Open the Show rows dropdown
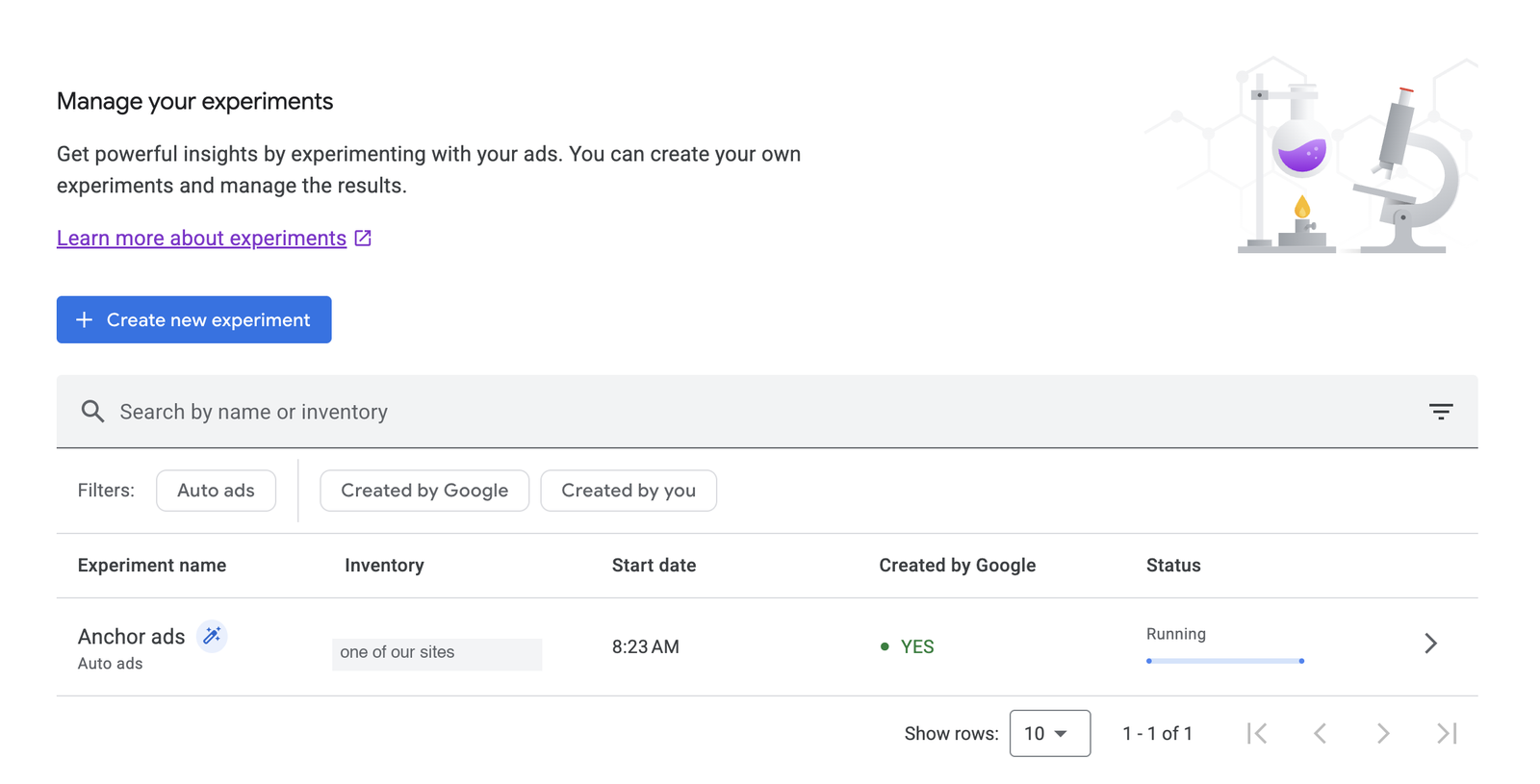Image resolution: width=1540 pixels, height=784 pixels. pyautogui.click(x=1049, y=733)
